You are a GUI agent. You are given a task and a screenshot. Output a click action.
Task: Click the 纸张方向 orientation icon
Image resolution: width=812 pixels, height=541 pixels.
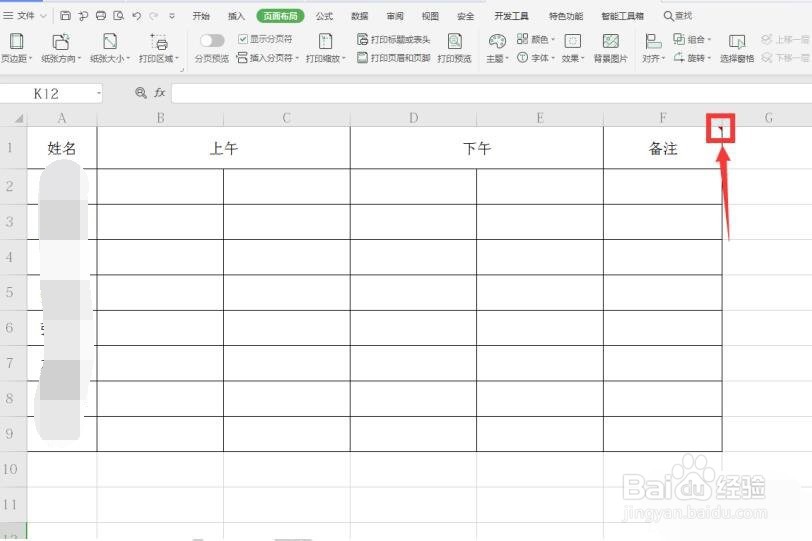[61, 41]
